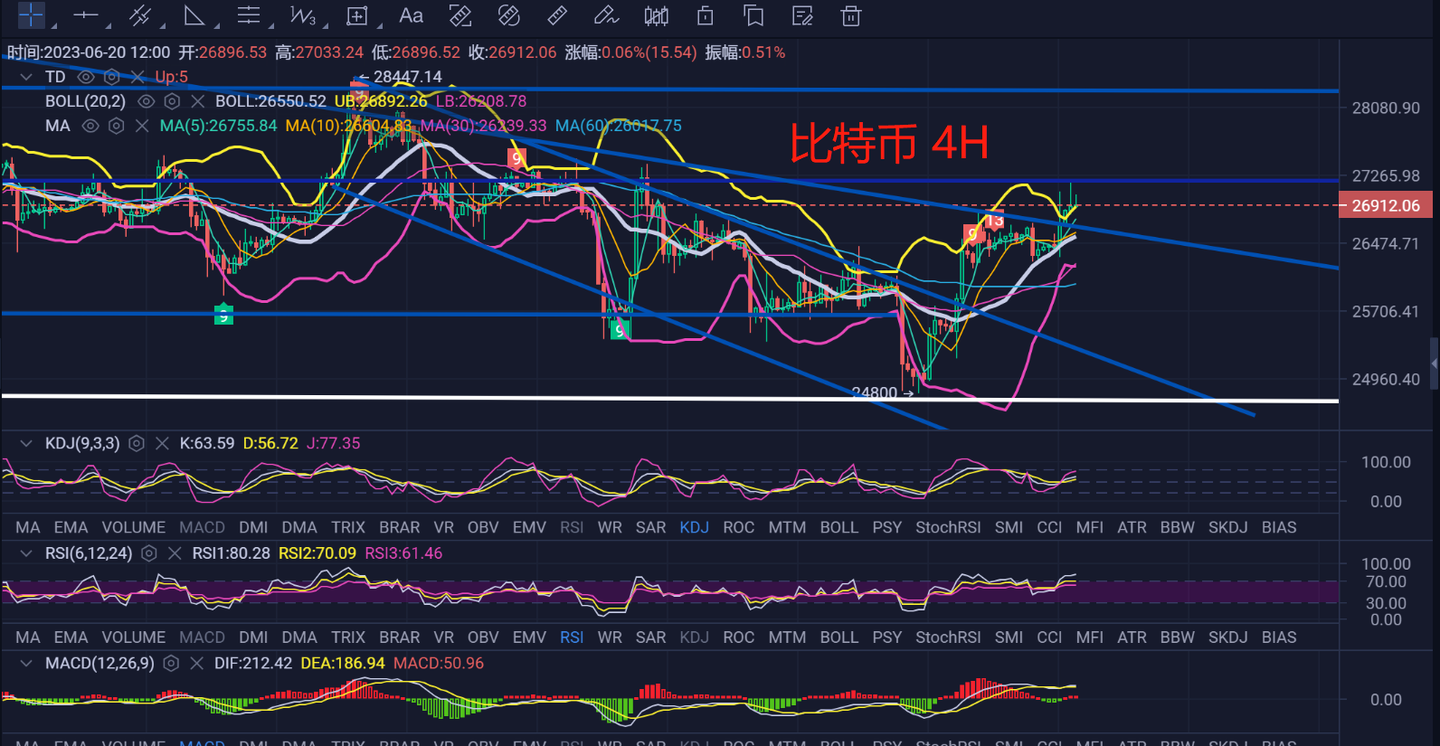Pick the triangle shape drawing tool
1440x746 pixels.
pos(194,15)
